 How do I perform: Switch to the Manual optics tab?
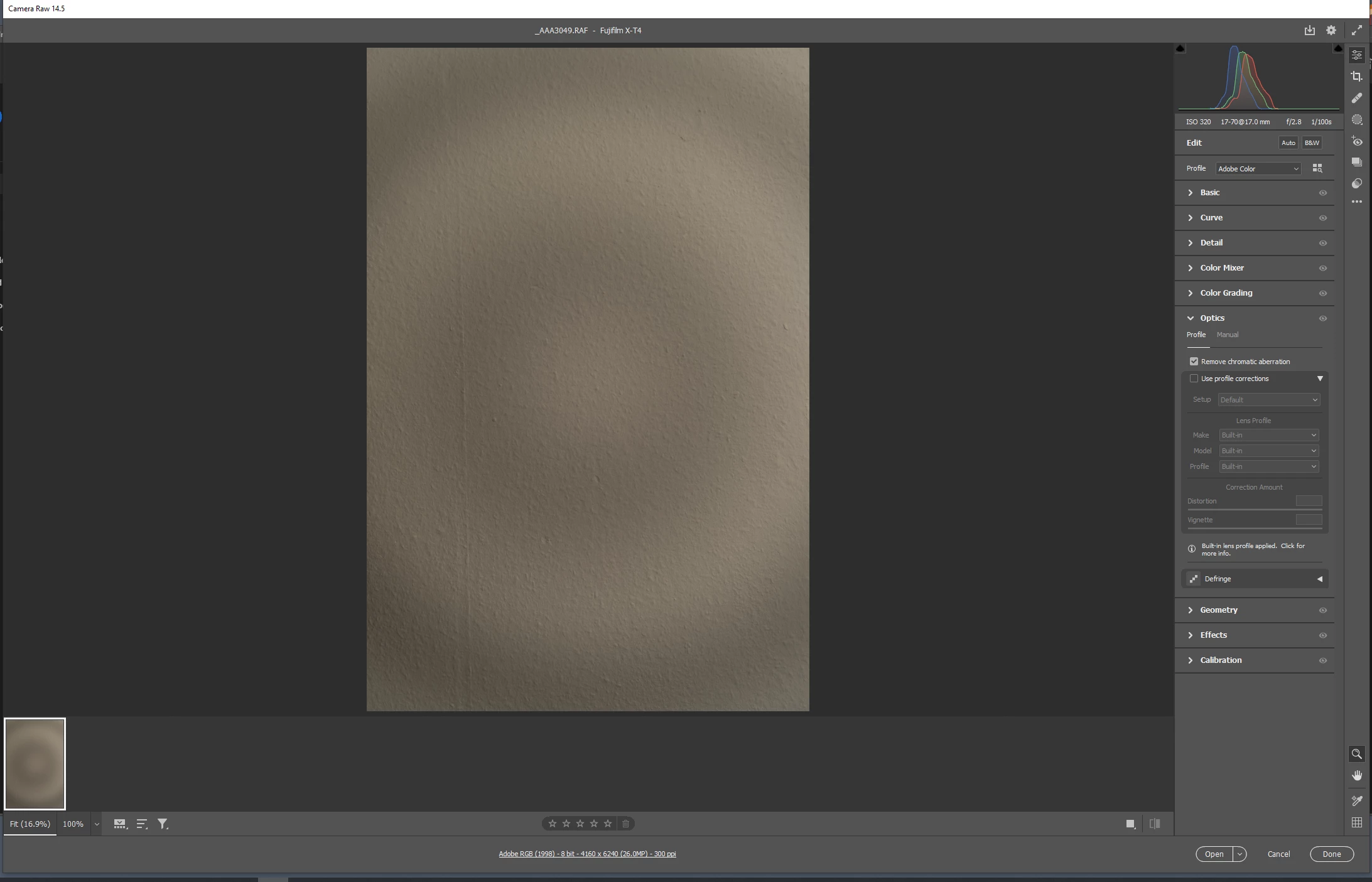click(x=1227, y=335)
